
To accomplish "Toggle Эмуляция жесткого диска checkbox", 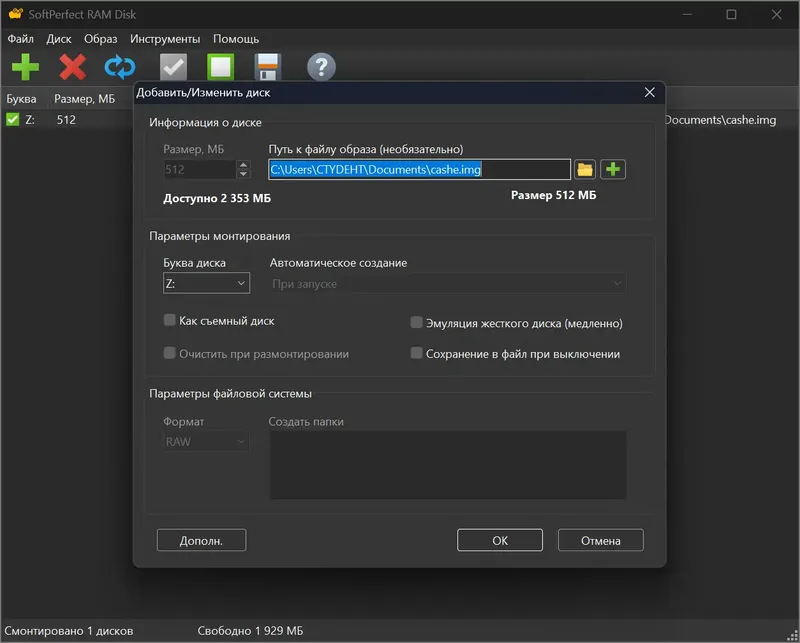I will pyautogui.click(x=416, y=323).
